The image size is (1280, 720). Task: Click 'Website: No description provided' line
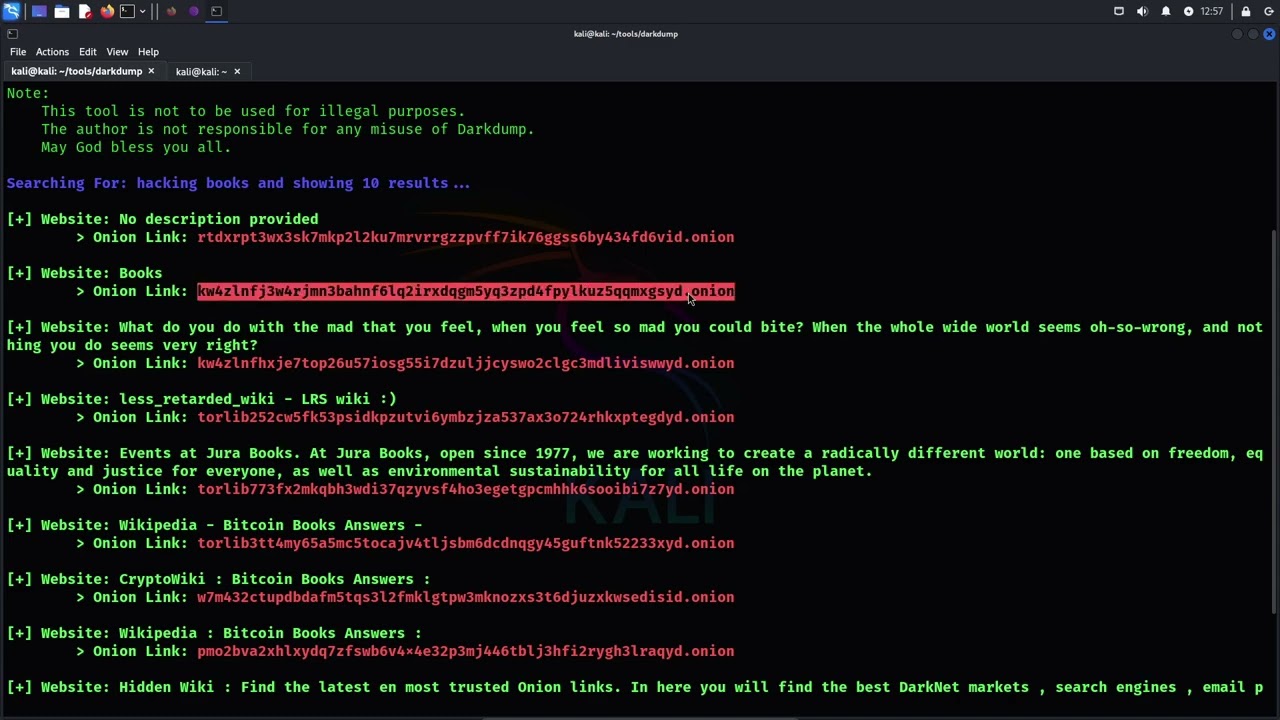click(x=162, y=219)
